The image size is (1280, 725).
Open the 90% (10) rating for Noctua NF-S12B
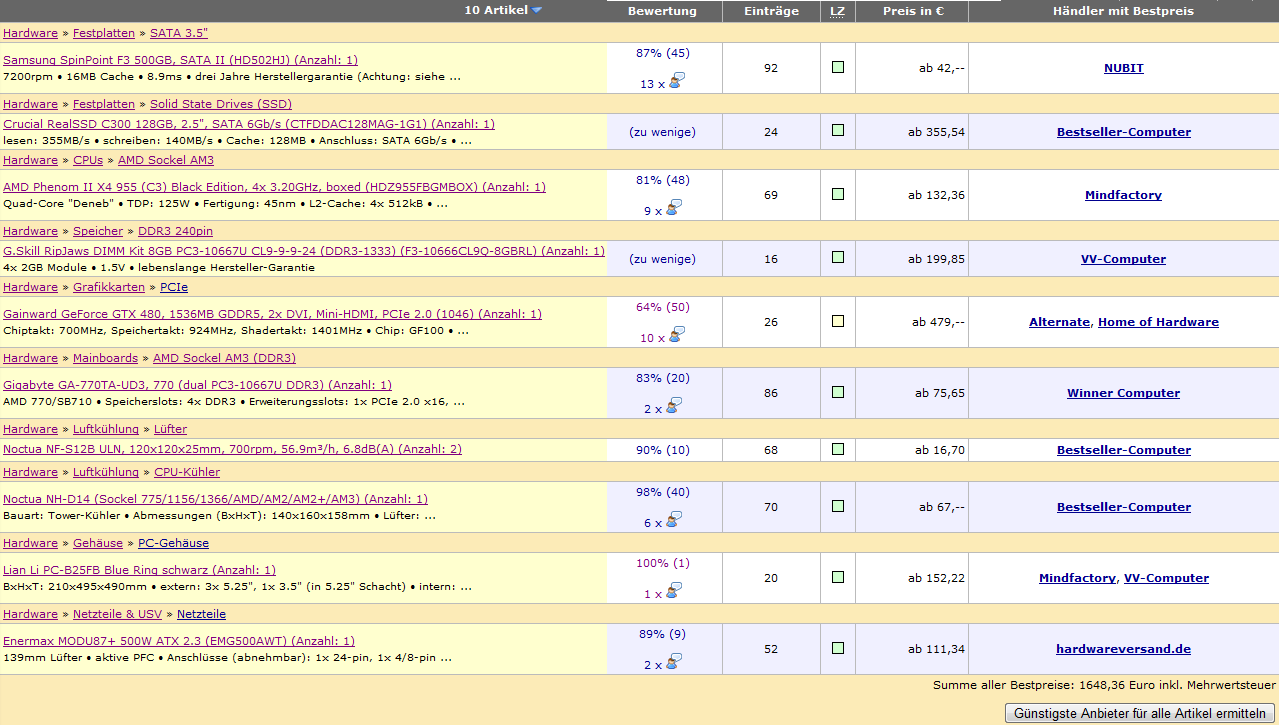click(663, 450)
